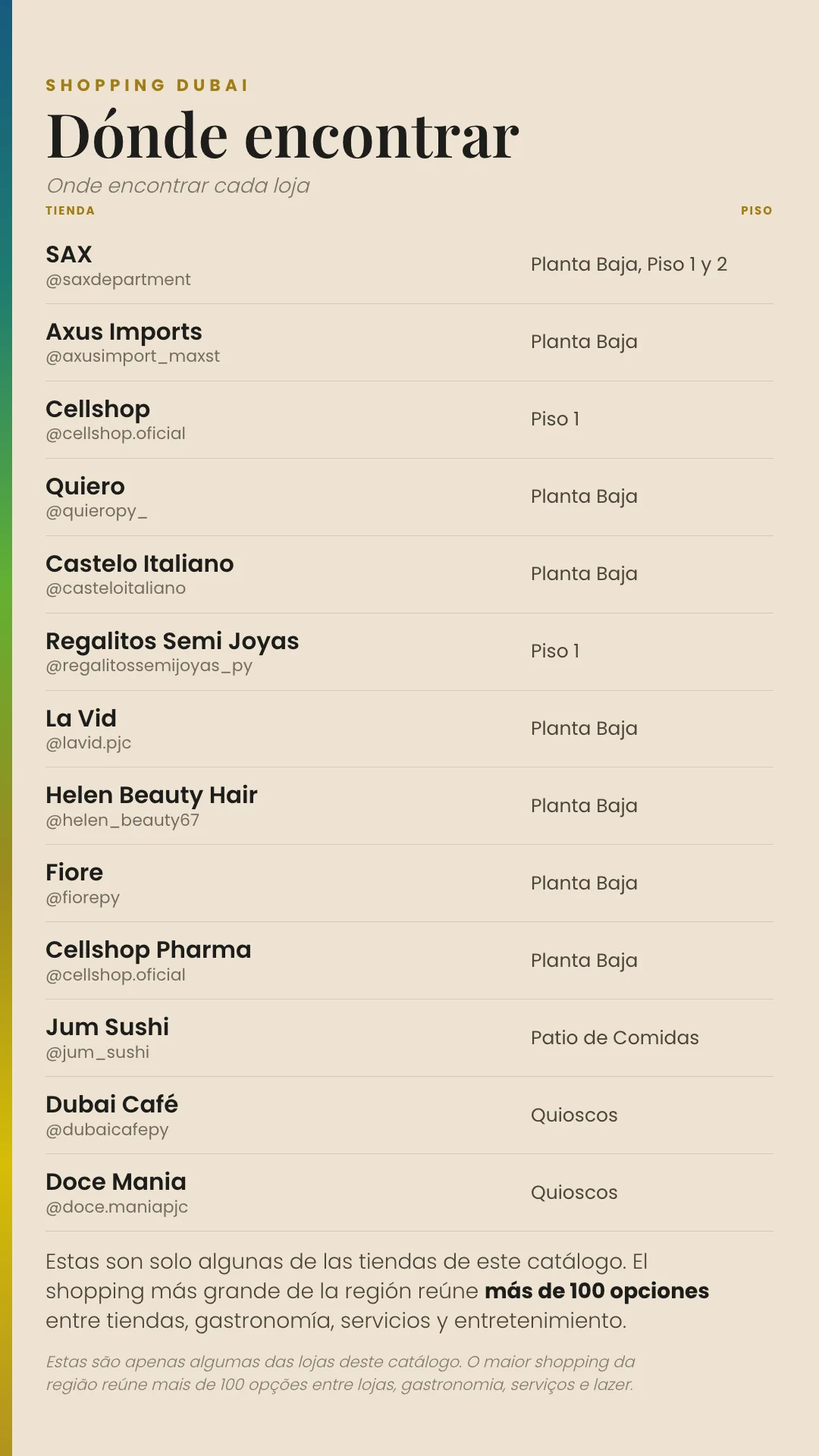Open the @doce.maniapjc handle
819x1456 pixels.
[x=117, y=1207]
